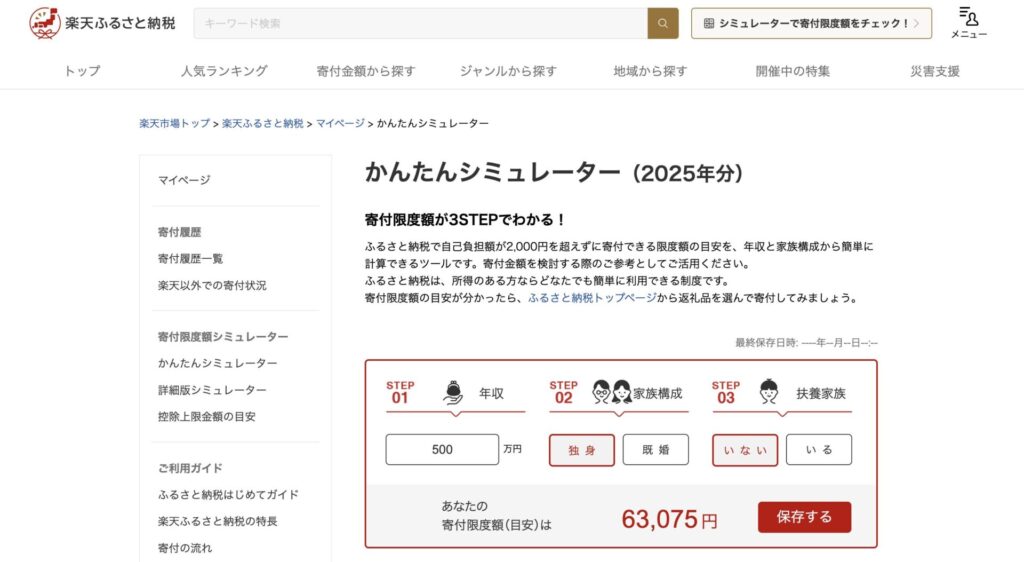
Task: Select the 既婚 option
Action: pos(656,450)
